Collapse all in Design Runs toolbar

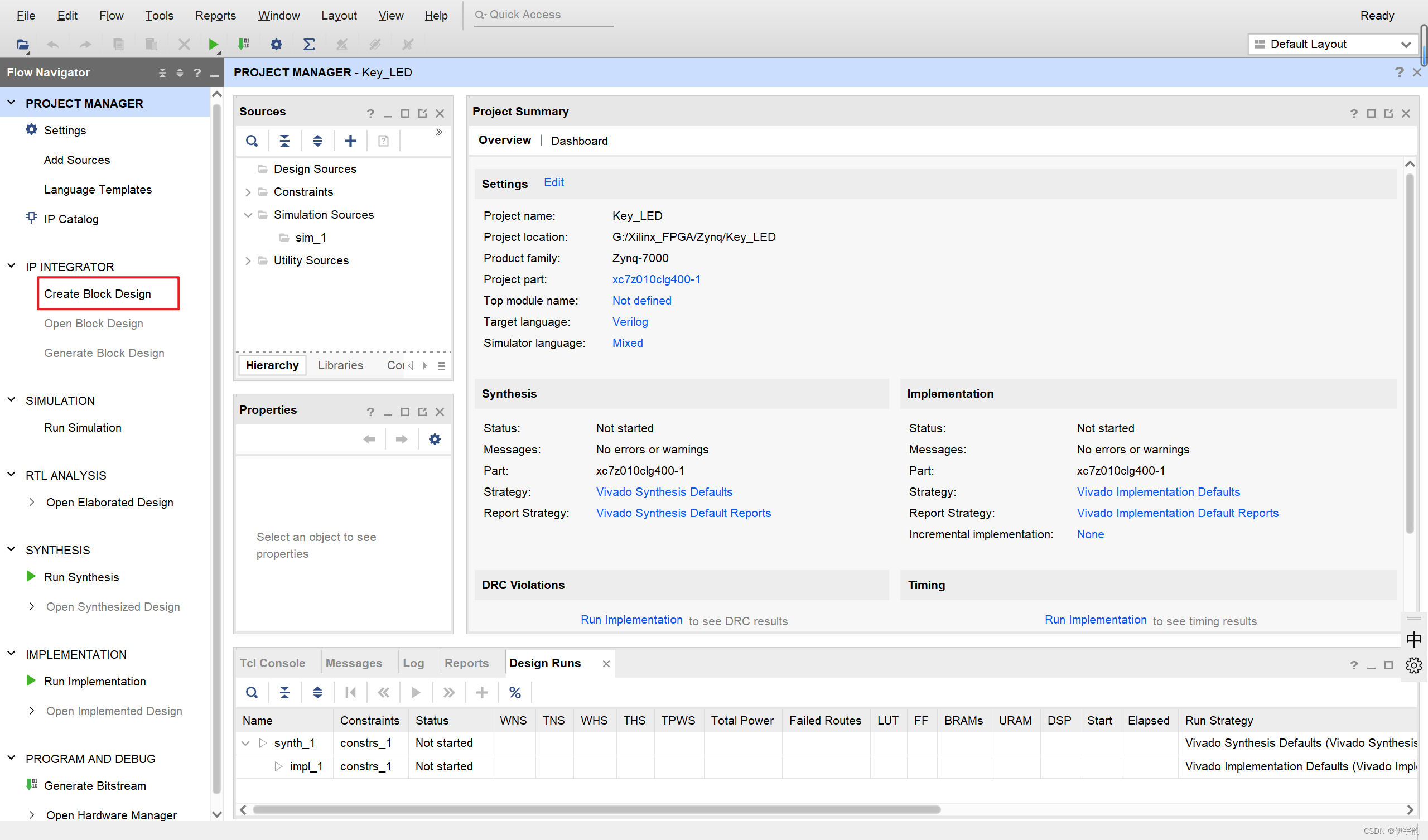(284, 692)
